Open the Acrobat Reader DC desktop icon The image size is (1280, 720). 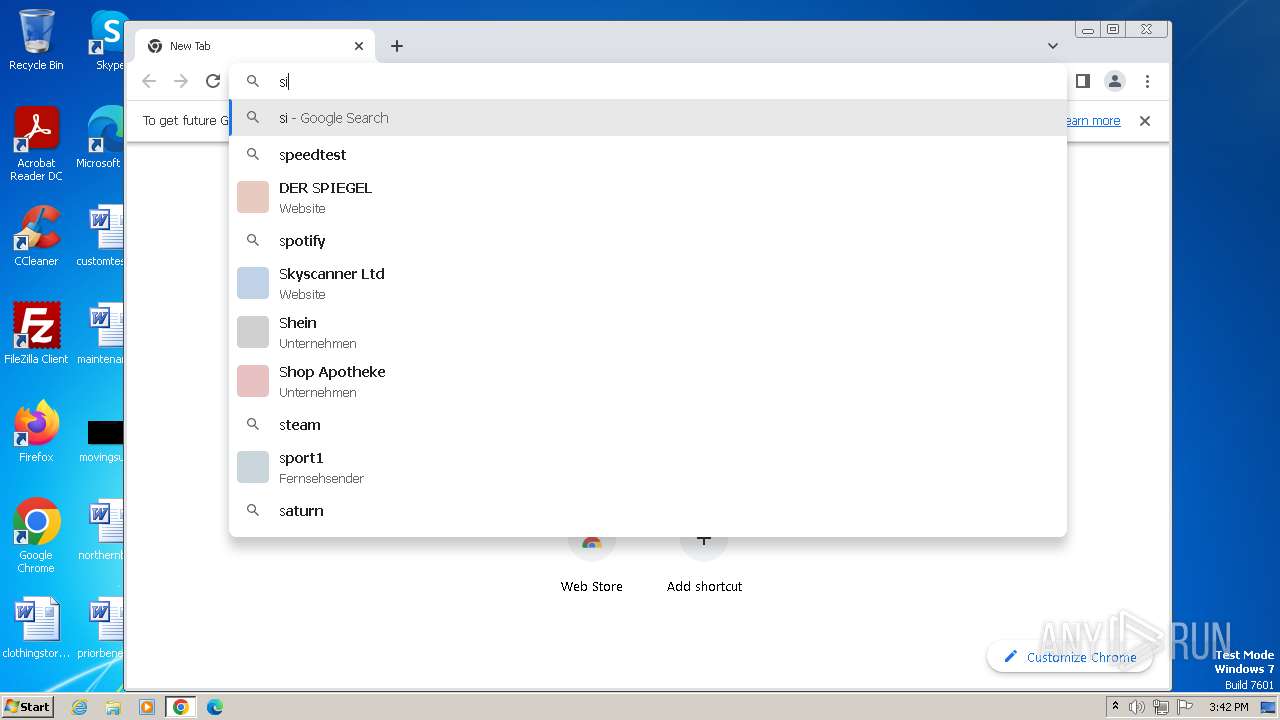click(x=36, y=144)
